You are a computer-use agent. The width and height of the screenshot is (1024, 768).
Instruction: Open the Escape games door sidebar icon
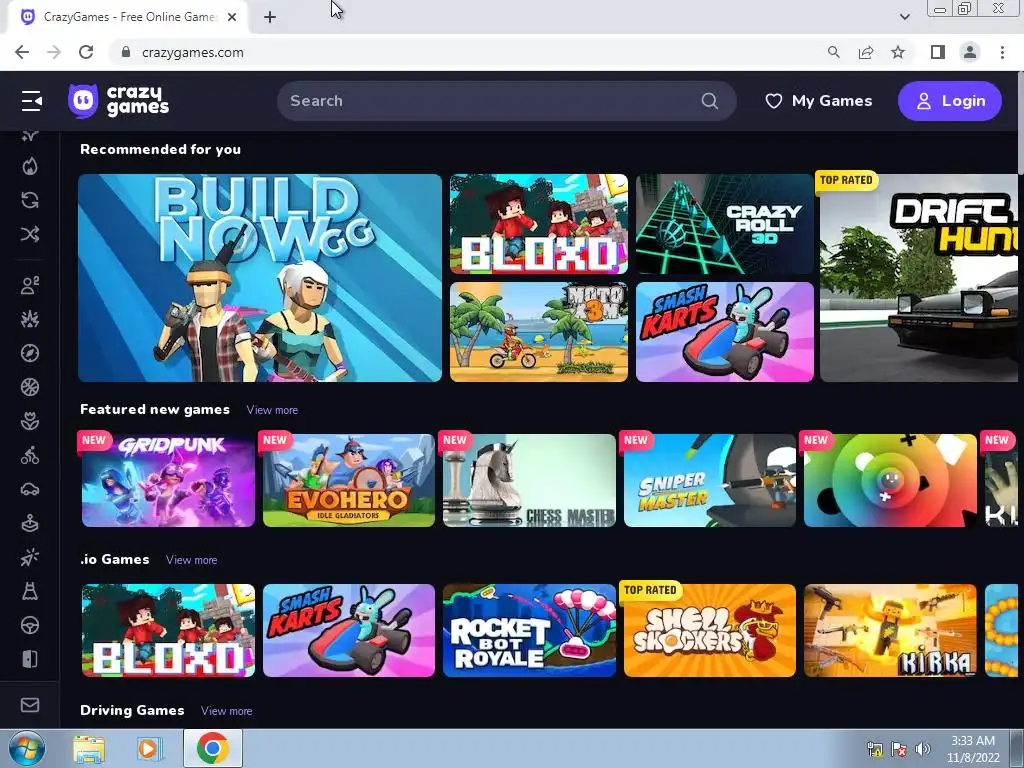tap(30, 659)
